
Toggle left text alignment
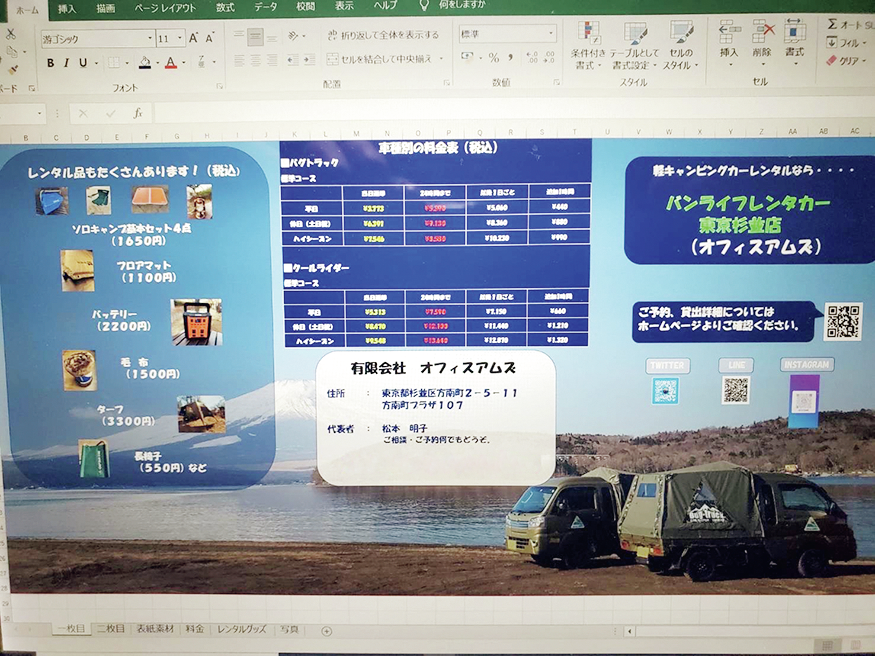pos(239,60)
